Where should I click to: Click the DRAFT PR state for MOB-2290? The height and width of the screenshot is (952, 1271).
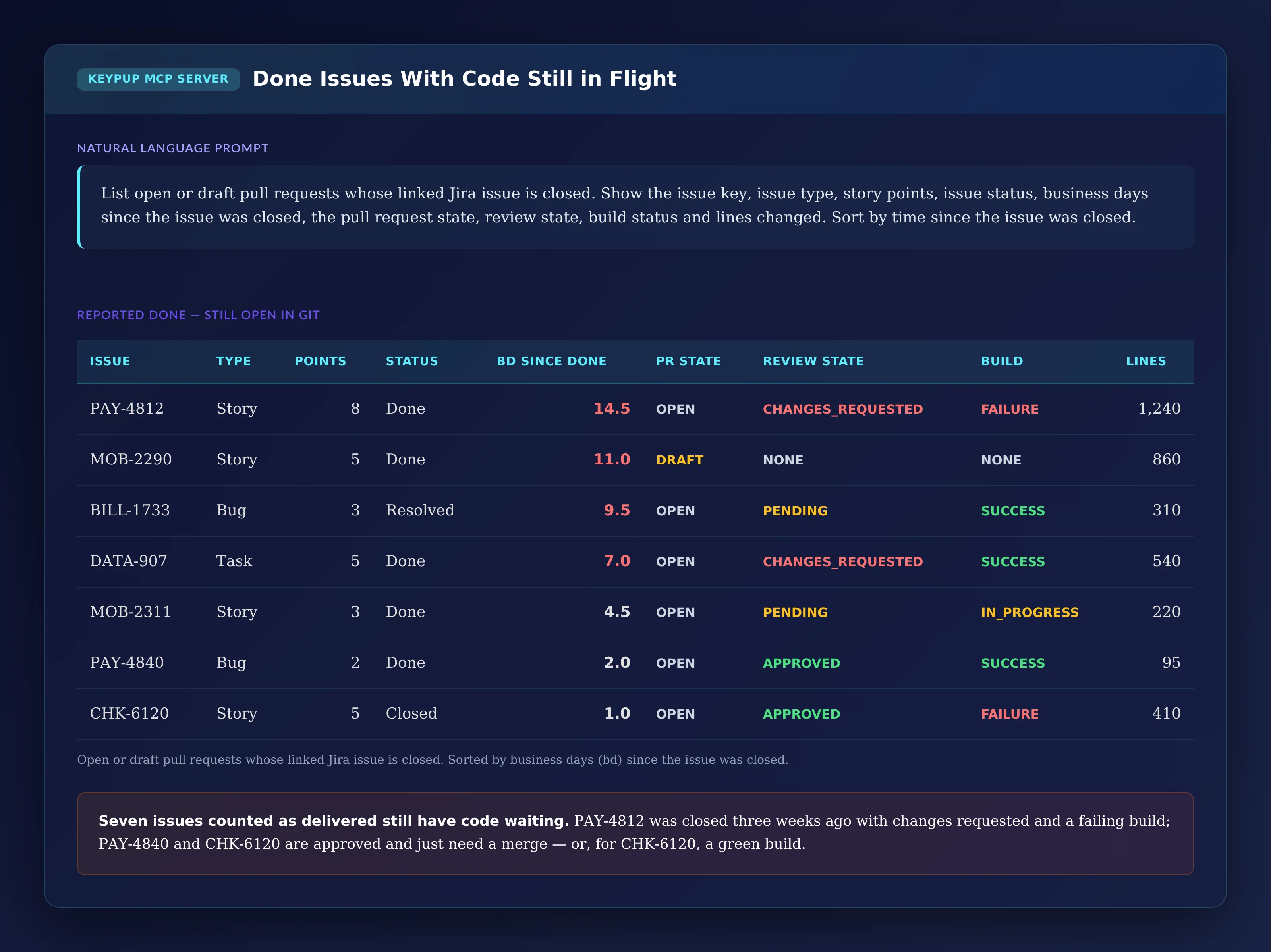tap(680, 460)
